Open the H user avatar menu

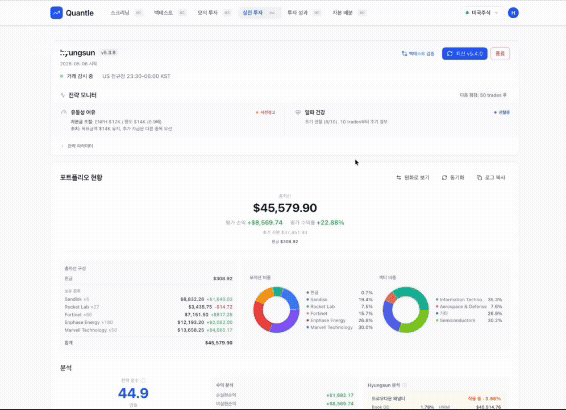click(x=513, y=13)
